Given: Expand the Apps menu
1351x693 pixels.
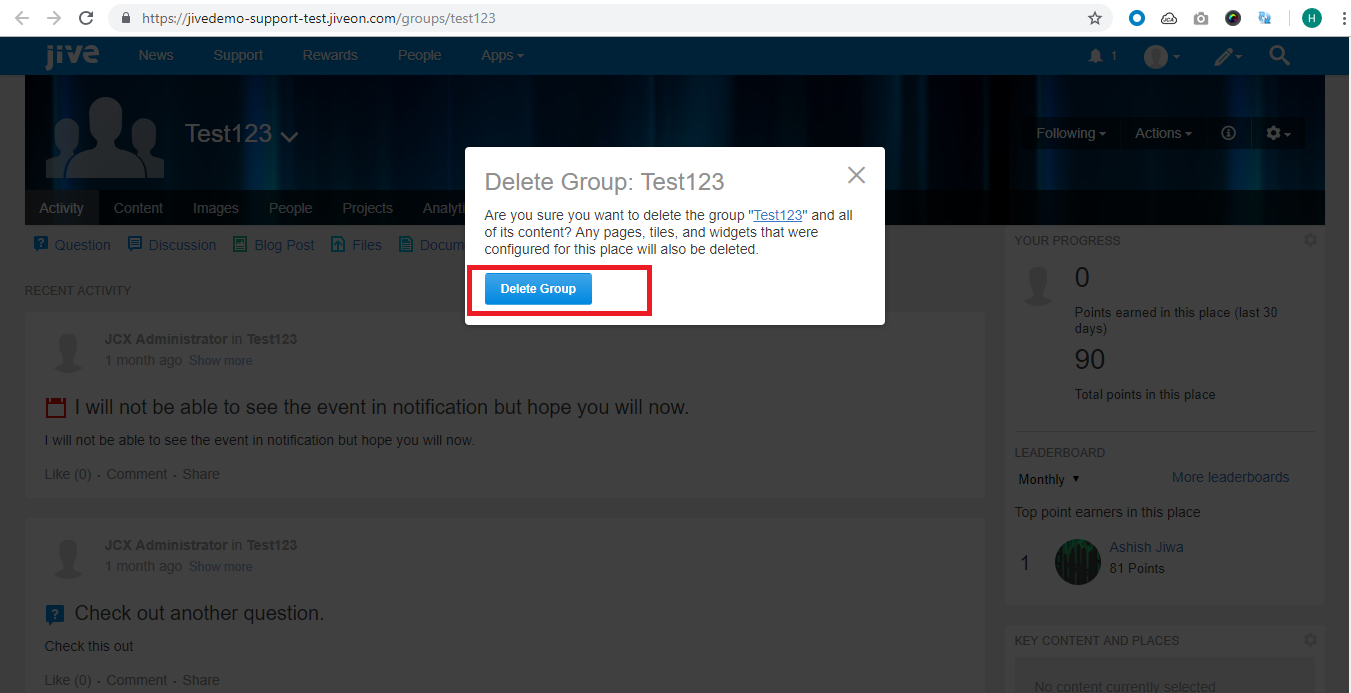Looking at the screenshot, I should 502,55.
